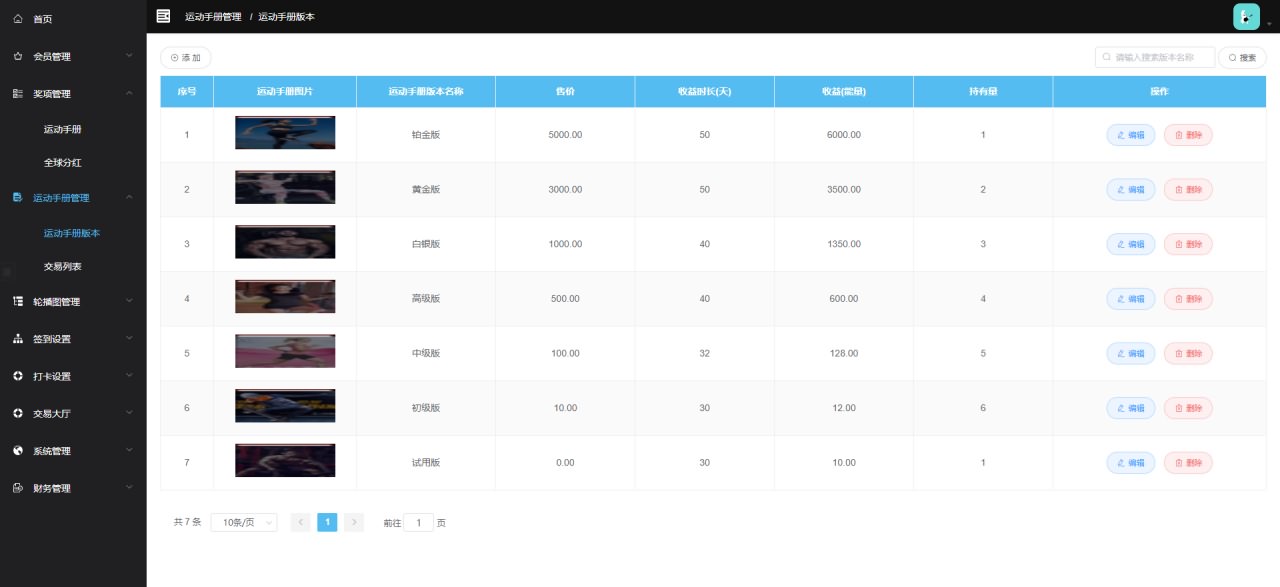
Task: Expand the 会员管理 menu chevron
Action: tap(129, 56)
